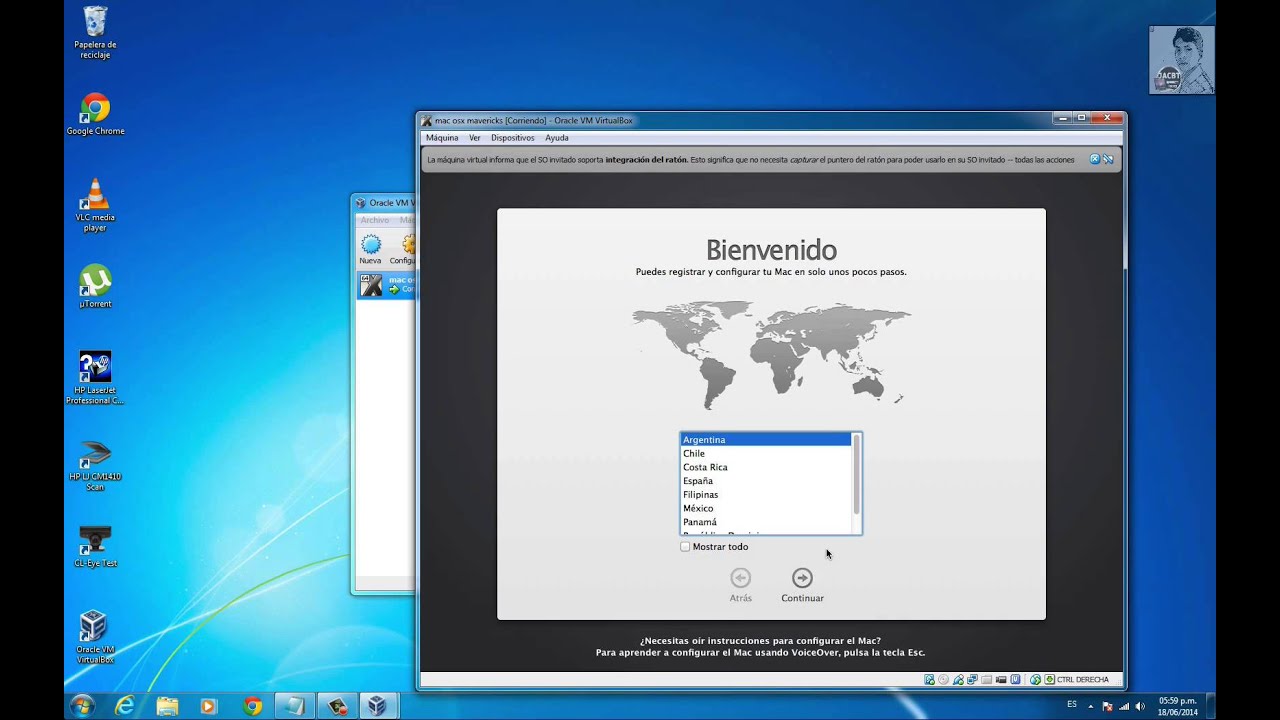
Task: Enable the Mostrar todo checkbox
Action: click(685, 547)
